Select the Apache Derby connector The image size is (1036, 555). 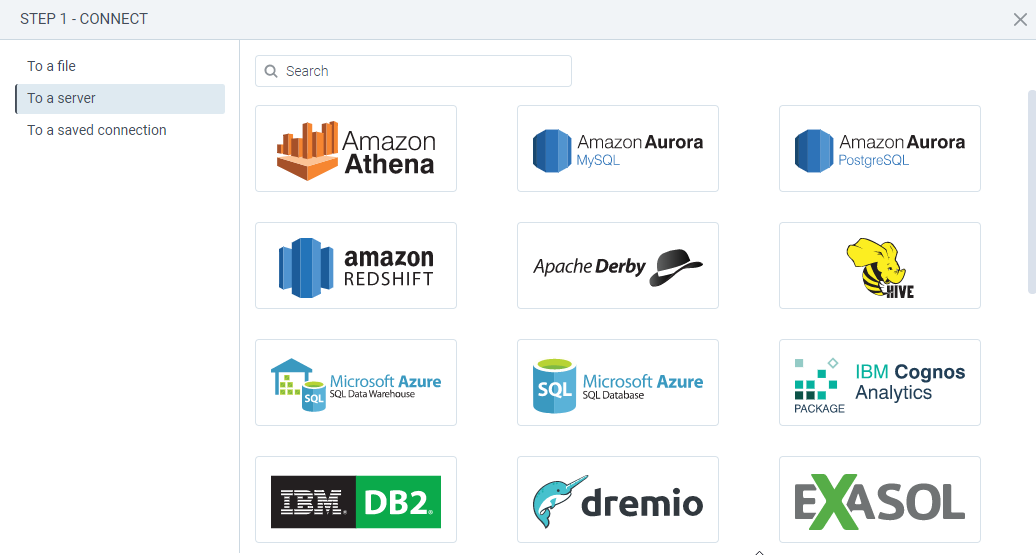617,266
